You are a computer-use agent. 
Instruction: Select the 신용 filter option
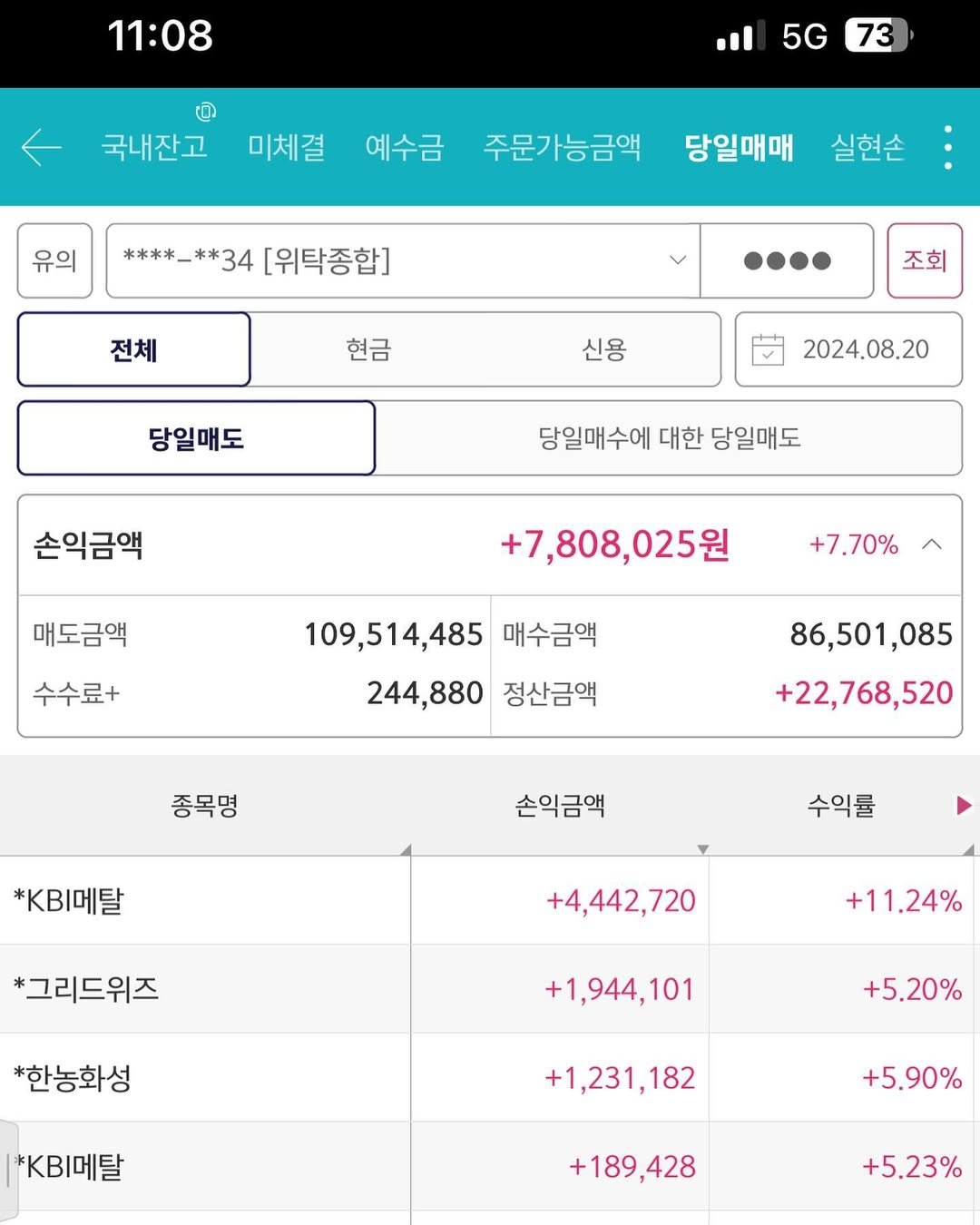(603, 349)
